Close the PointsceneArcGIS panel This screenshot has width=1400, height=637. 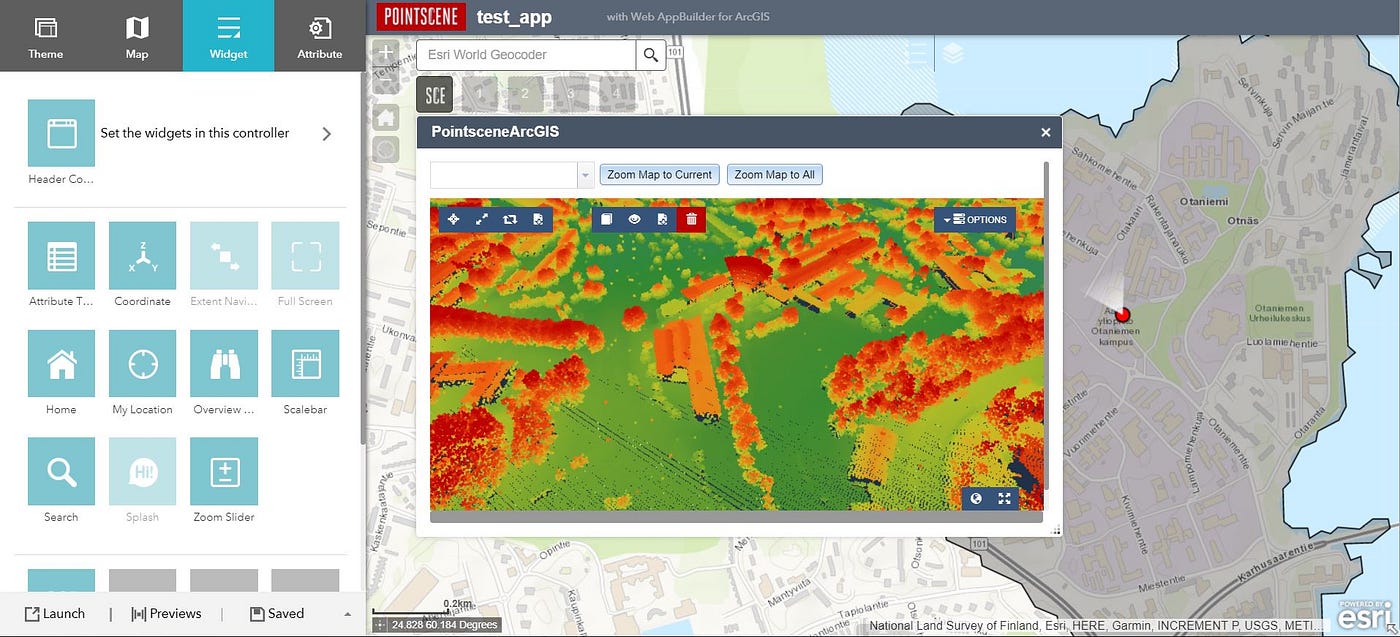pos(1045,132)
